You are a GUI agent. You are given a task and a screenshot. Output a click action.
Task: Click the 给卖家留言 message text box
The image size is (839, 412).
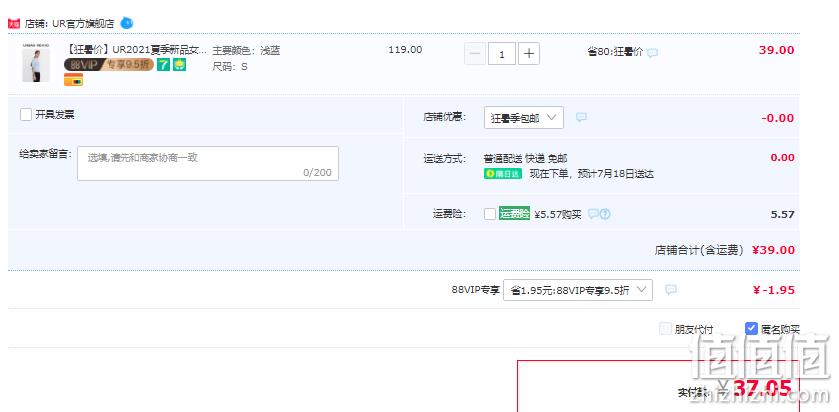pos(208,163)
